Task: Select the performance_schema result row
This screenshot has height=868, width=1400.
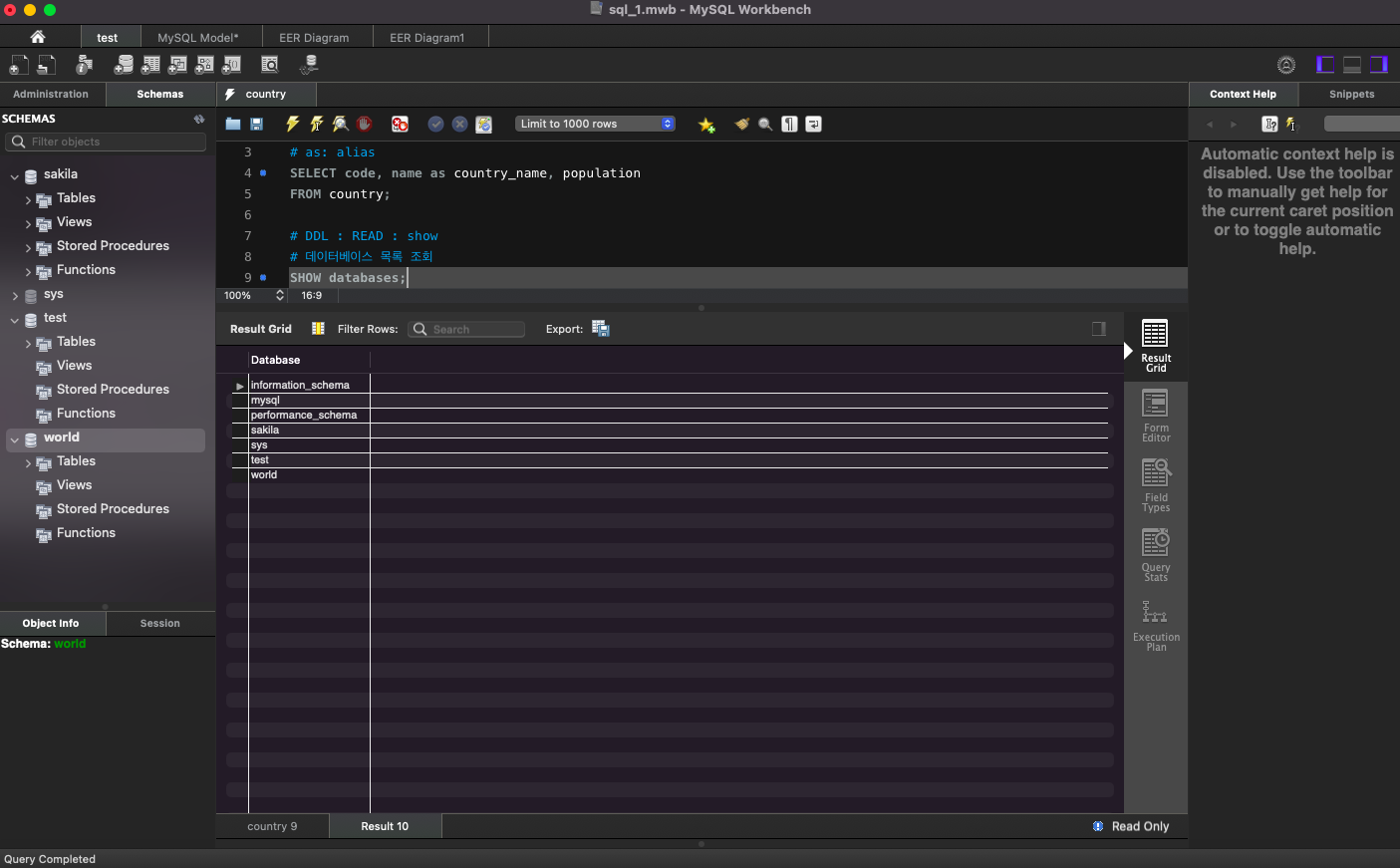Action: pos(670,415)
